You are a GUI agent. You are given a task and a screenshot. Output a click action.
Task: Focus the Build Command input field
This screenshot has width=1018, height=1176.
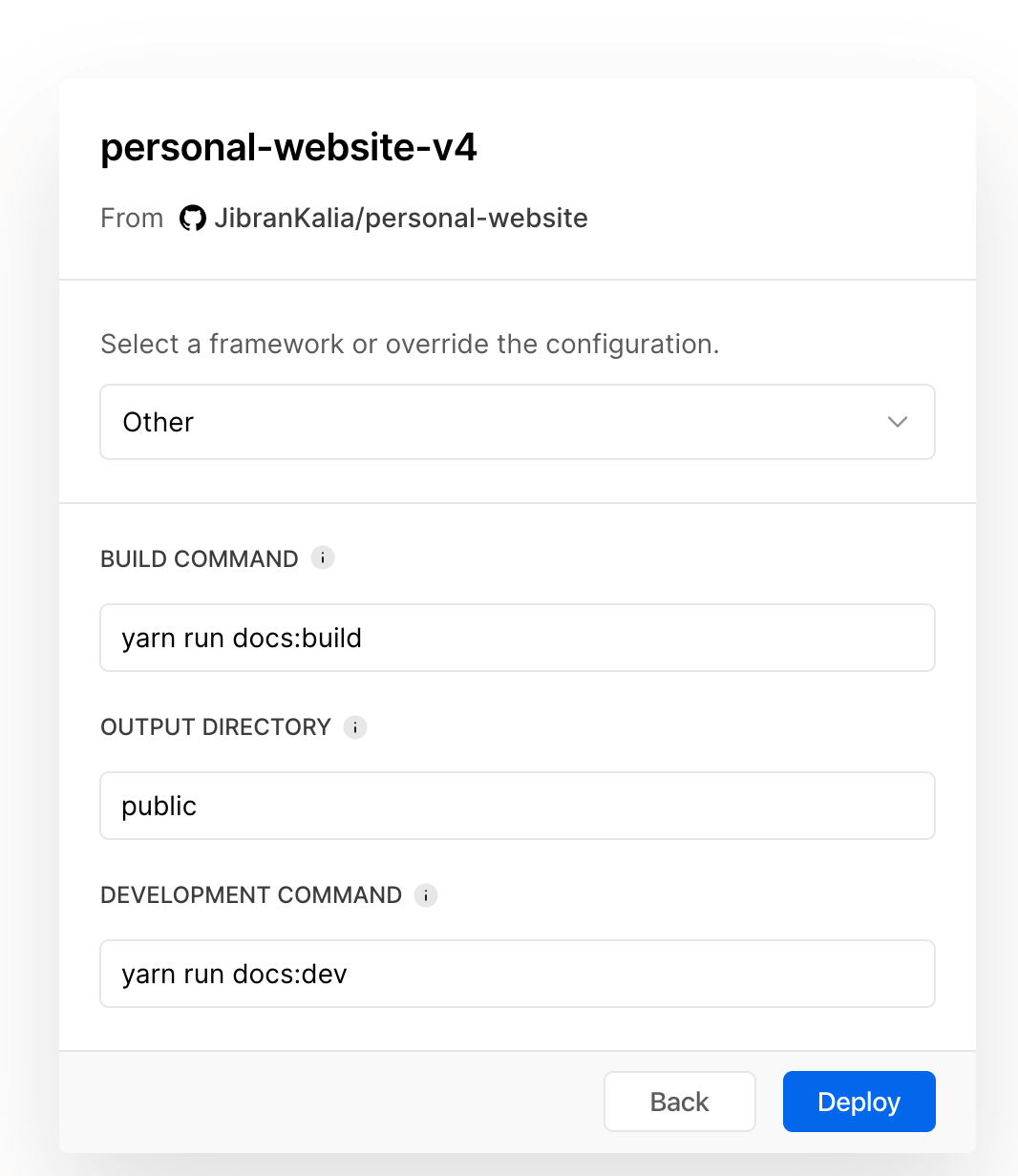(517, 638)
